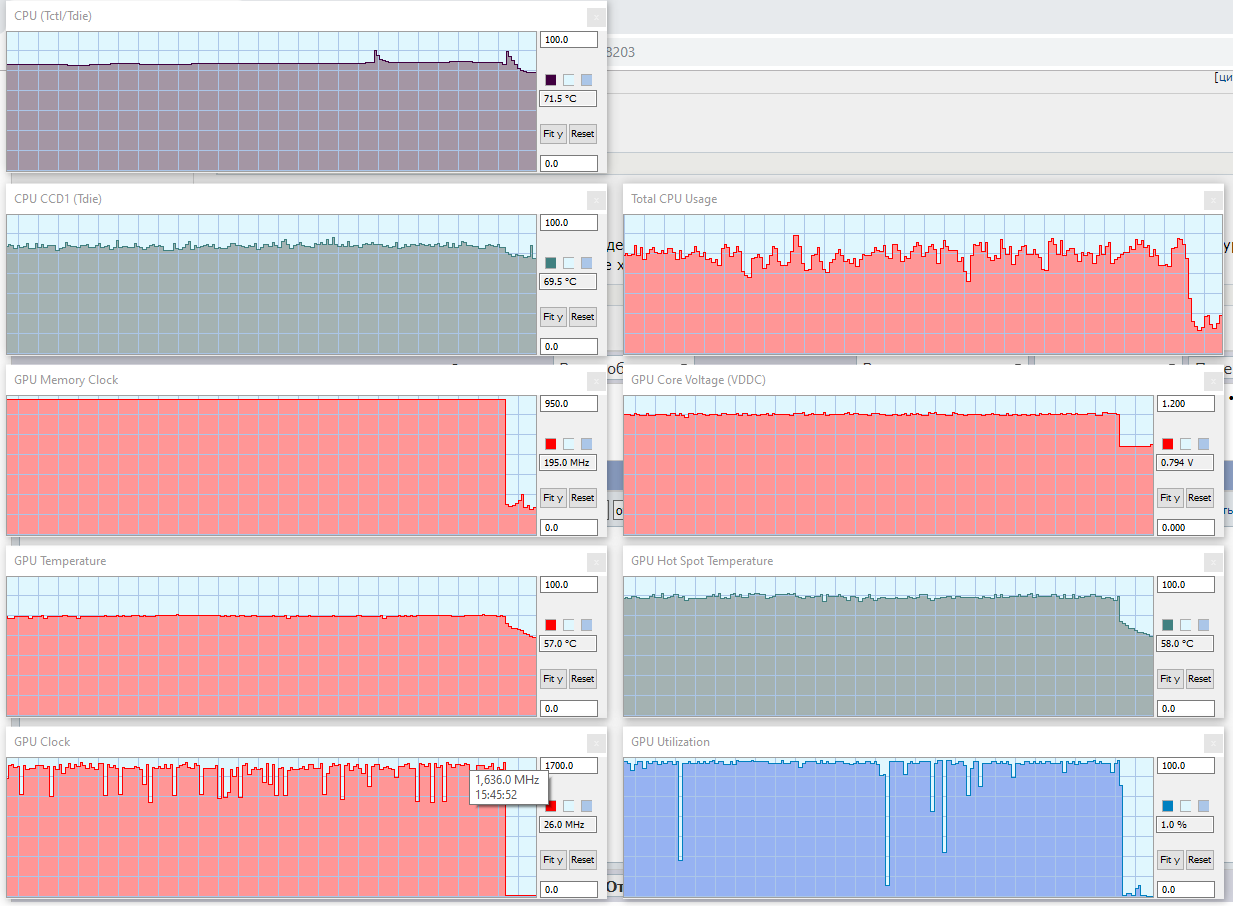
Task: Click the 1700.0 maximum field in GPU Clock
Action: click(569, 766)
